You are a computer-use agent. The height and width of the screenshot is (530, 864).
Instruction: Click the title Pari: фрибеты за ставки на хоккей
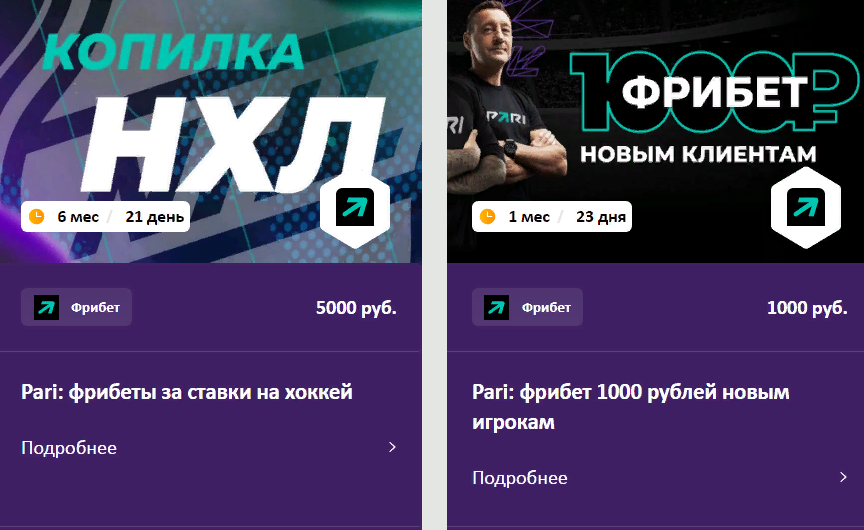tap(187, 392)
